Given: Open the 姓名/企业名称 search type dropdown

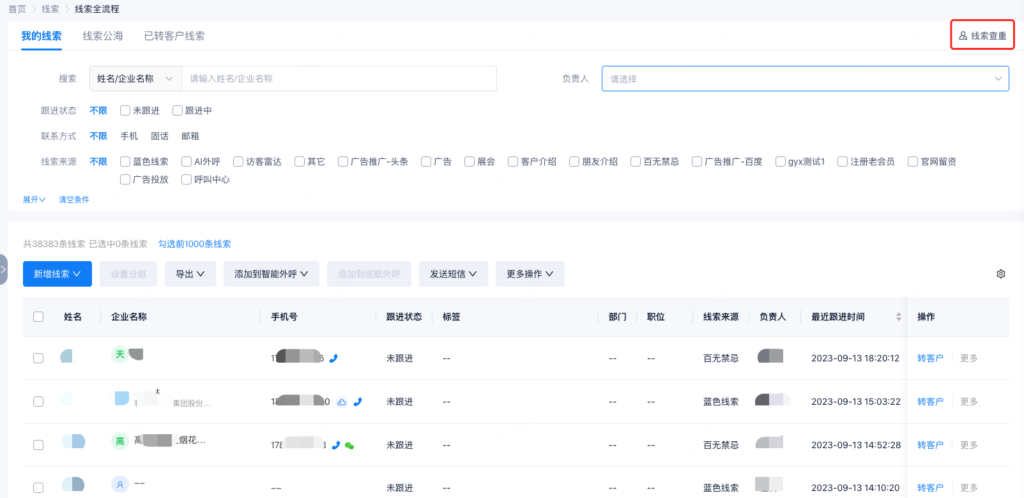Looking at the screenshot, I should (x=135, y=78).
